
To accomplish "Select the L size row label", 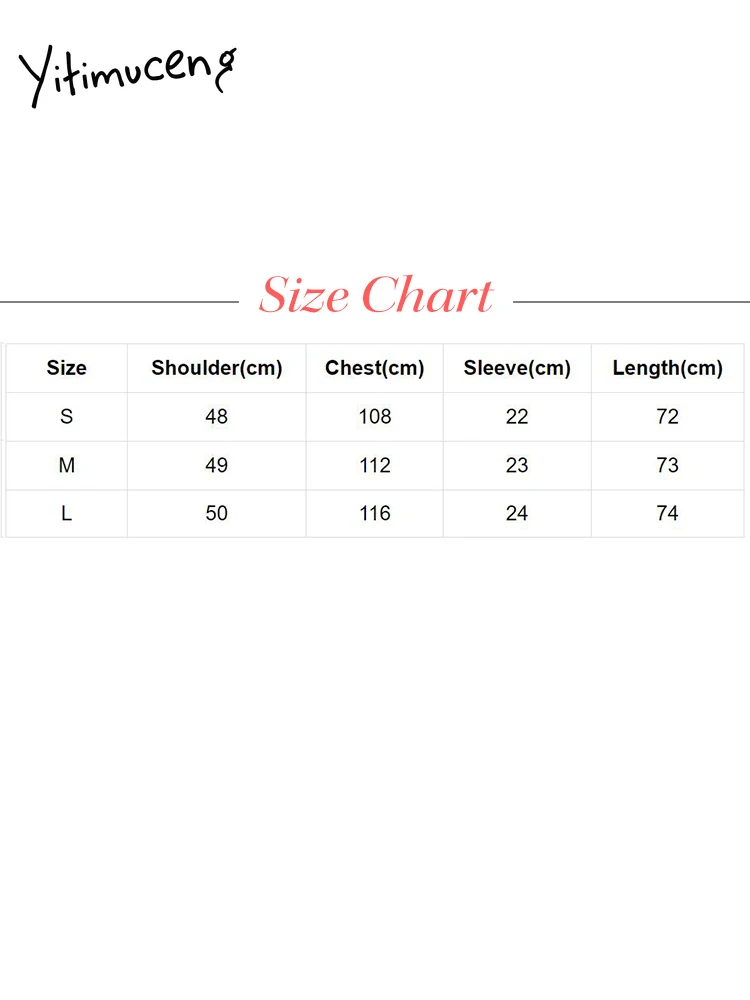I will pyautogui.click(x=67, y=513).
